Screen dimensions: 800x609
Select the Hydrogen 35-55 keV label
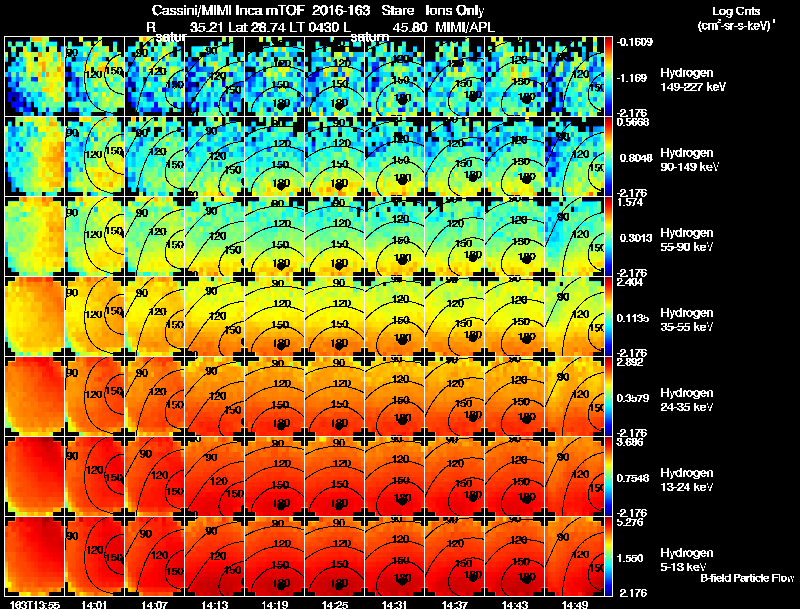[687, 320]
